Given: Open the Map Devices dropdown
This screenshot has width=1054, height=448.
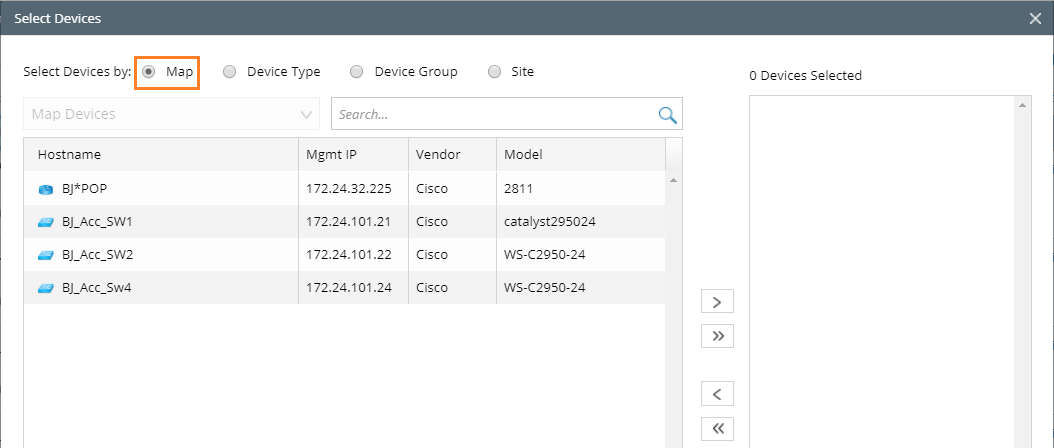Looking at the screenshot, I should point(171,114).
